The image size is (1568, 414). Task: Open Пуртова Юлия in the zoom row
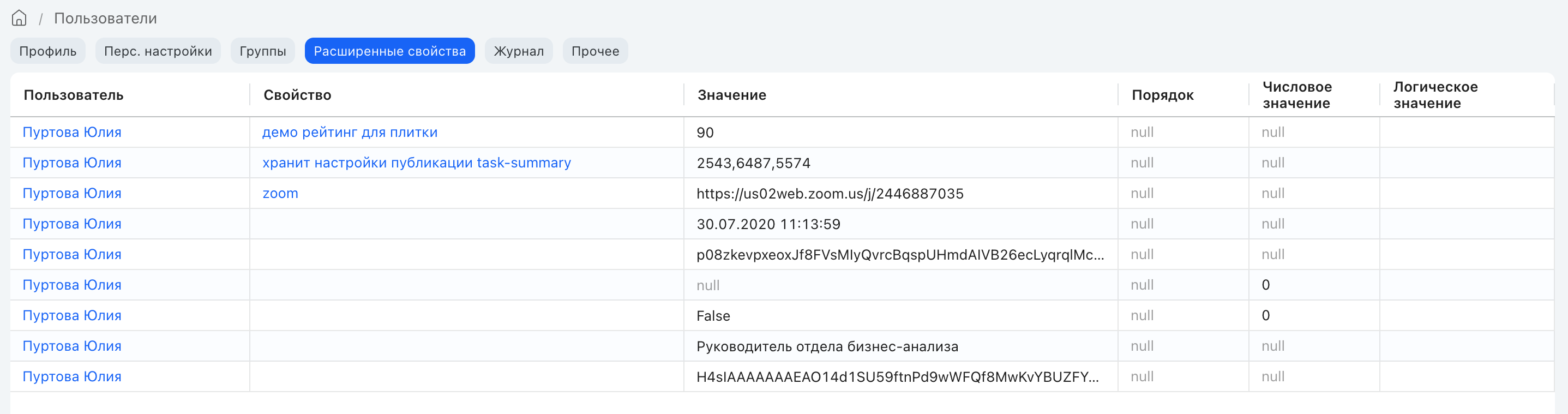coord(72,193)
